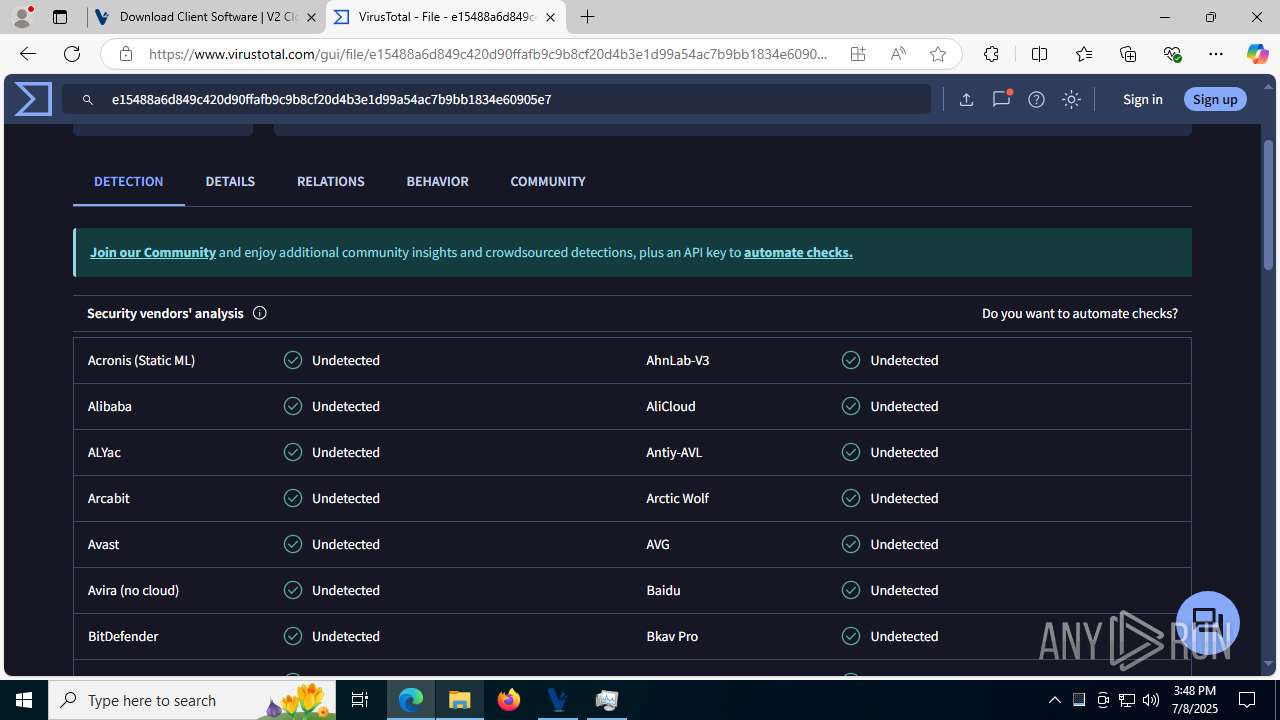
Task: Open Edge Settings and more menu
Action: tap(1216, 54)
